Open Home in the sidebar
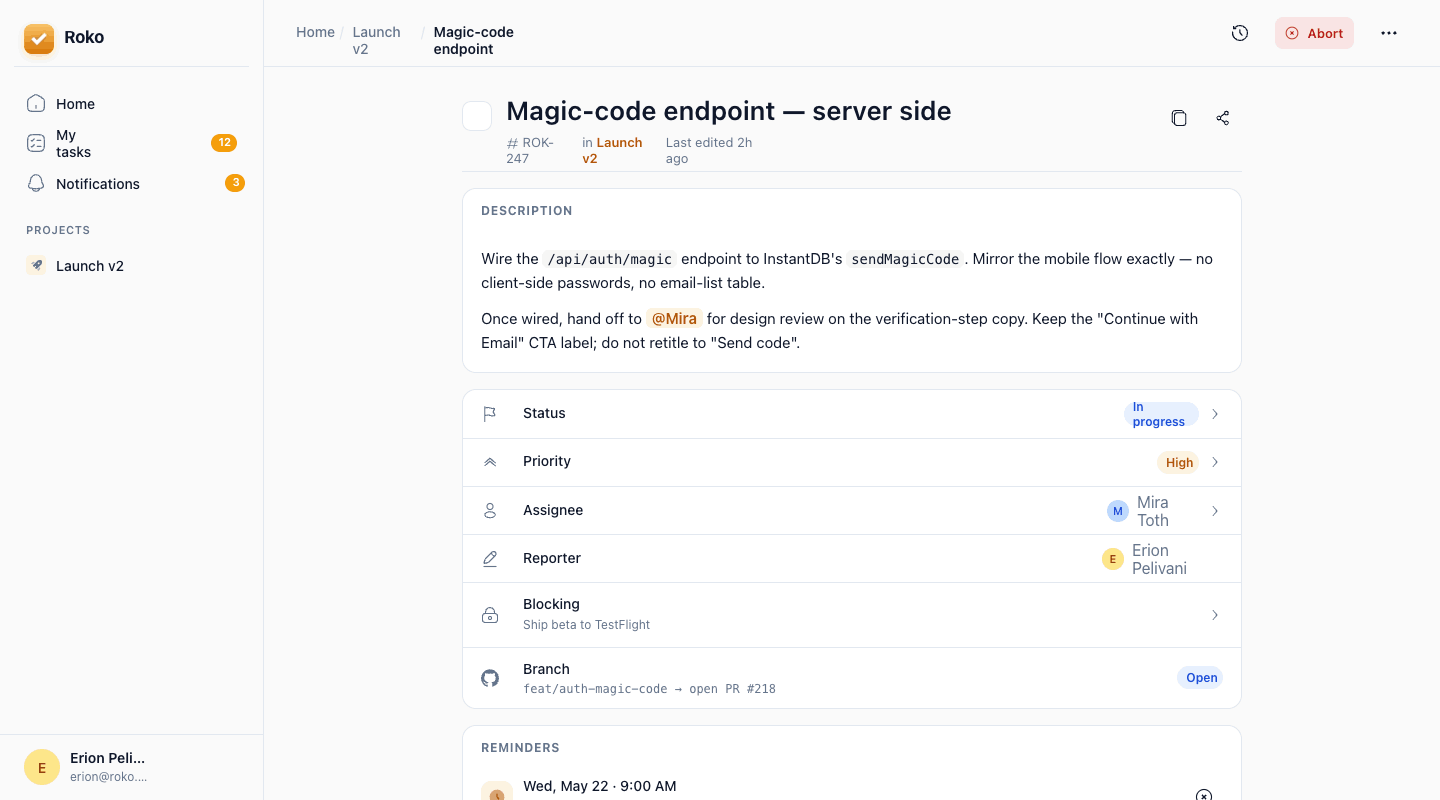 point(132,104)
